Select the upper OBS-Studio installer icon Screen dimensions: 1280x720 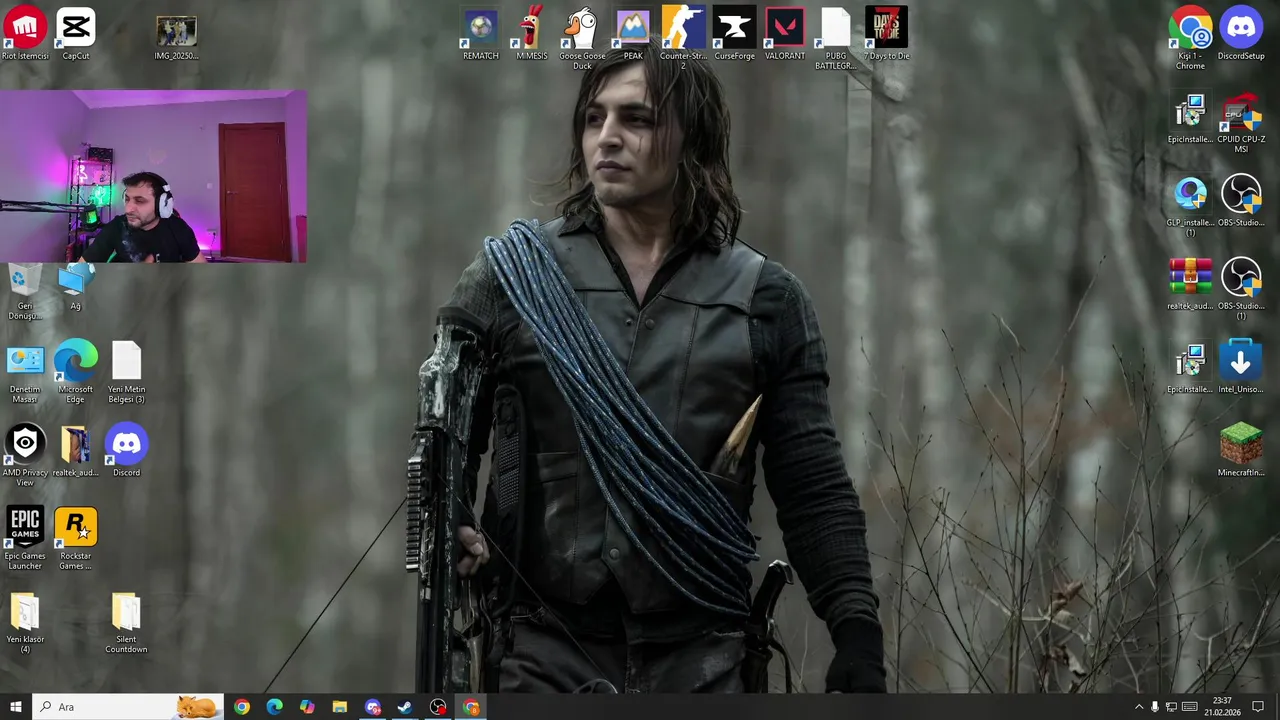point(1241,201)
